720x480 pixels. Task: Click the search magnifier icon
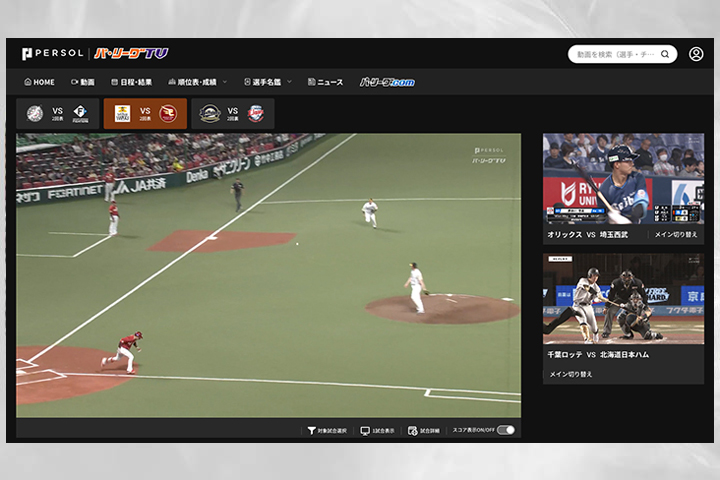[x=664, y=54]
